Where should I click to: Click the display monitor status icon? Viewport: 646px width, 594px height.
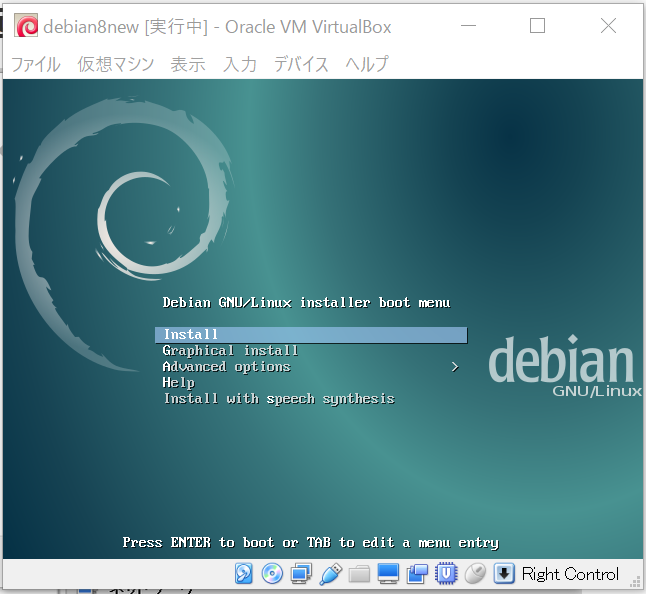click(388, 574)
